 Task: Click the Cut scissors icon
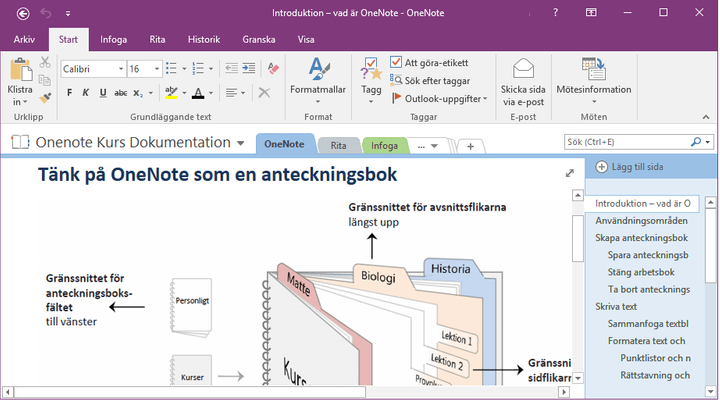point(45,62)
